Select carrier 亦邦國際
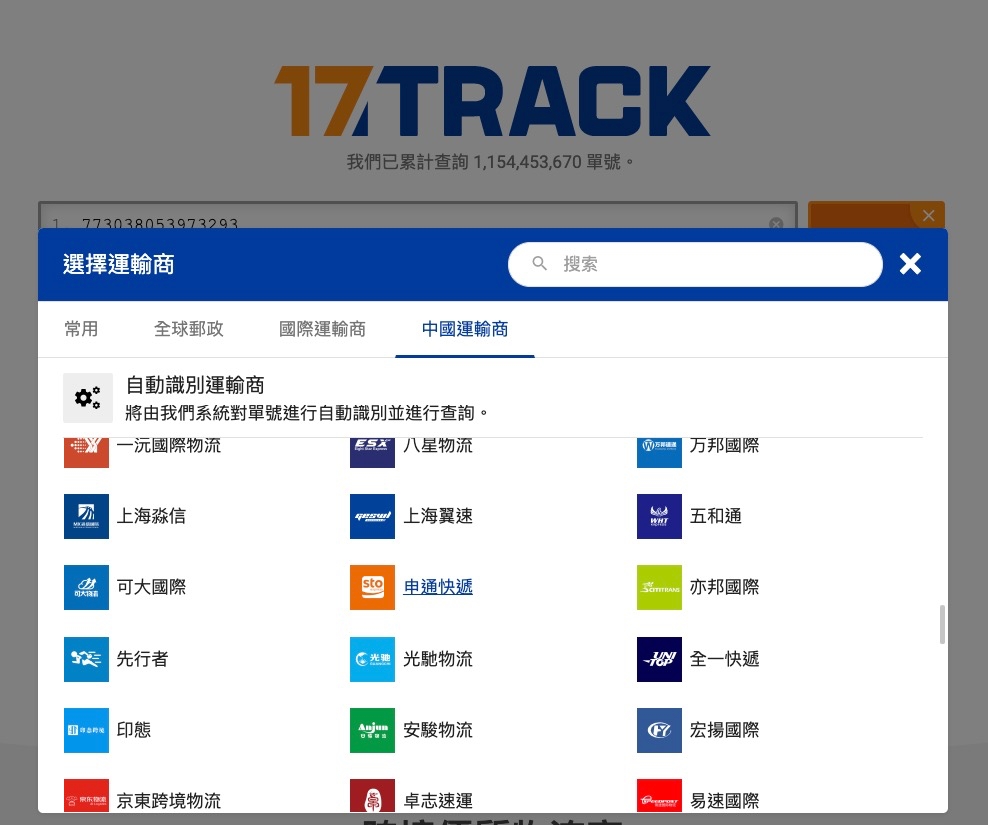 click(x=725, y=587)
